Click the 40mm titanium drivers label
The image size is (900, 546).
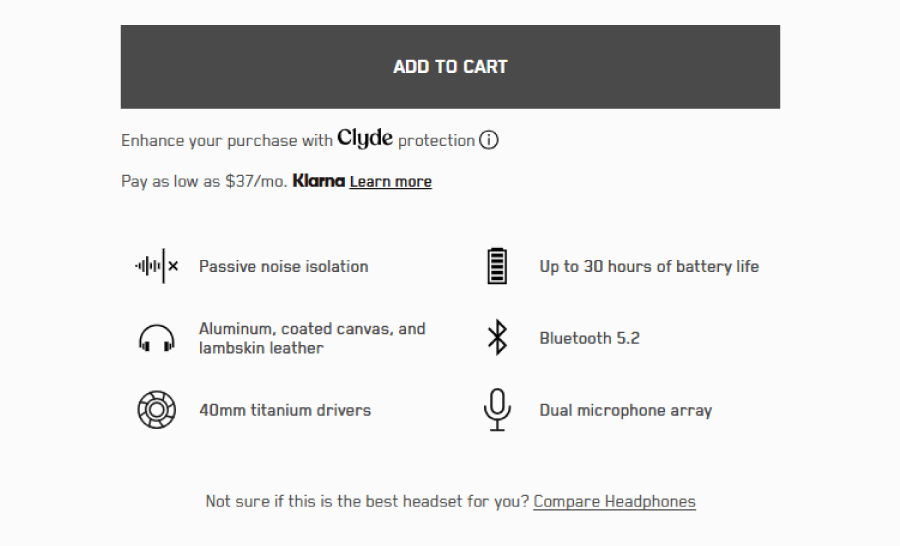(285, 410)
